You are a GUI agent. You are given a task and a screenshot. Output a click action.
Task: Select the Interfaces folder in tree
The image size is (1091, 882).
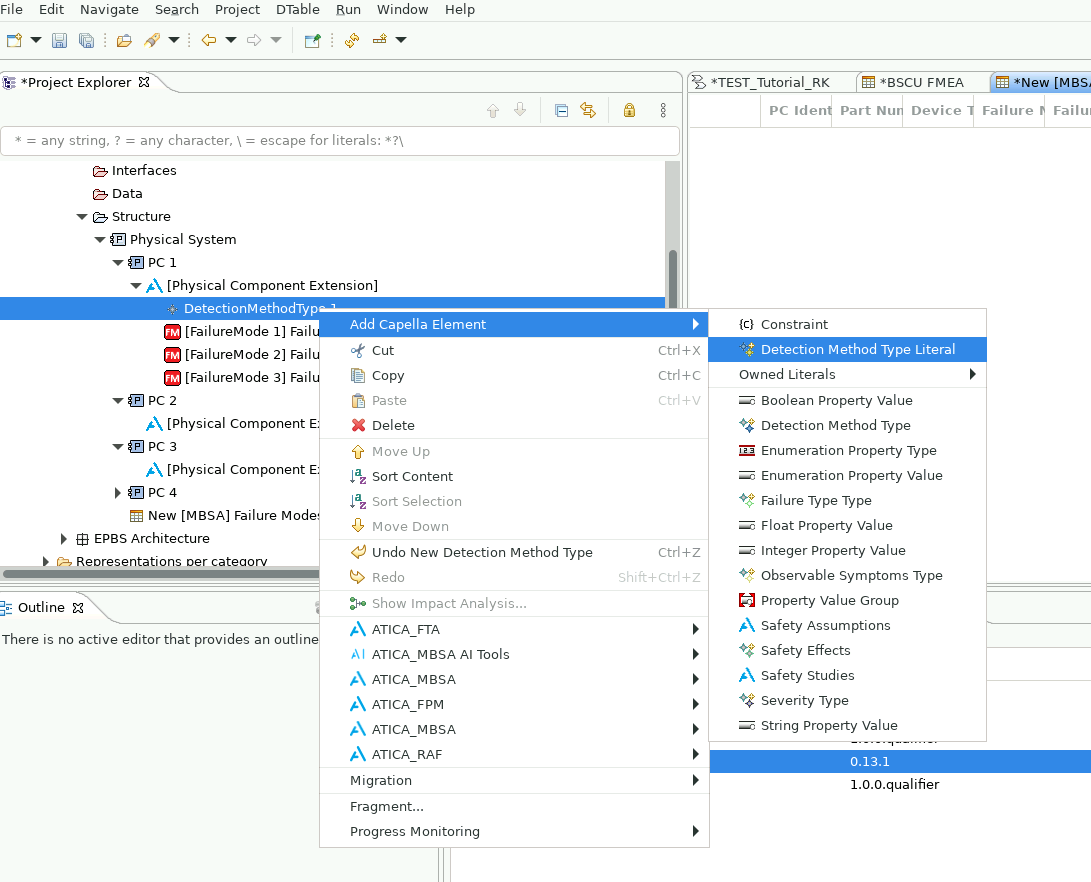[x=143, y=171]
